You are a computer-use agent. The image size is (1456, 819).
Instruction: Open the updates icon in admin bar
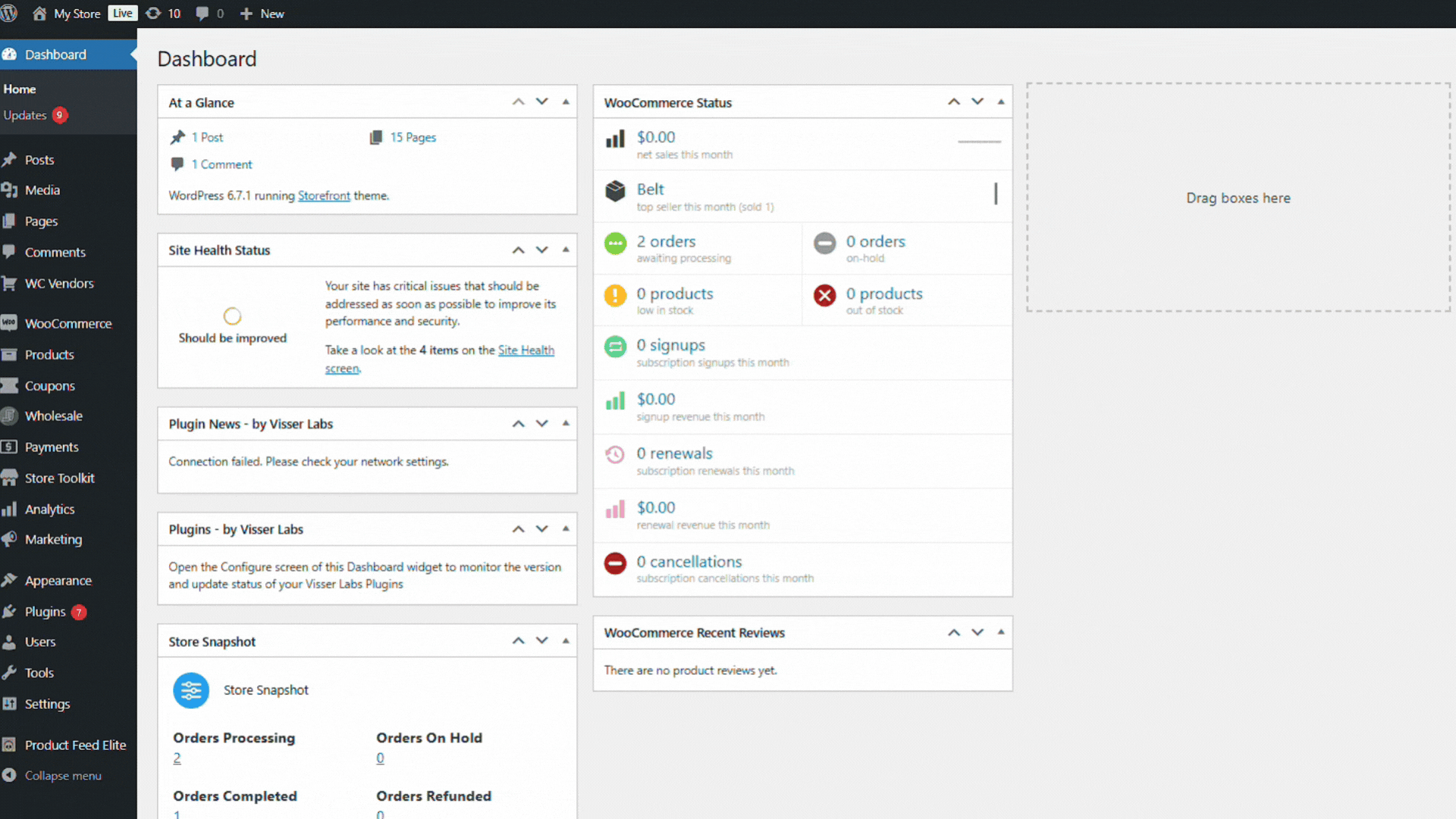click(x=154, y=14)
